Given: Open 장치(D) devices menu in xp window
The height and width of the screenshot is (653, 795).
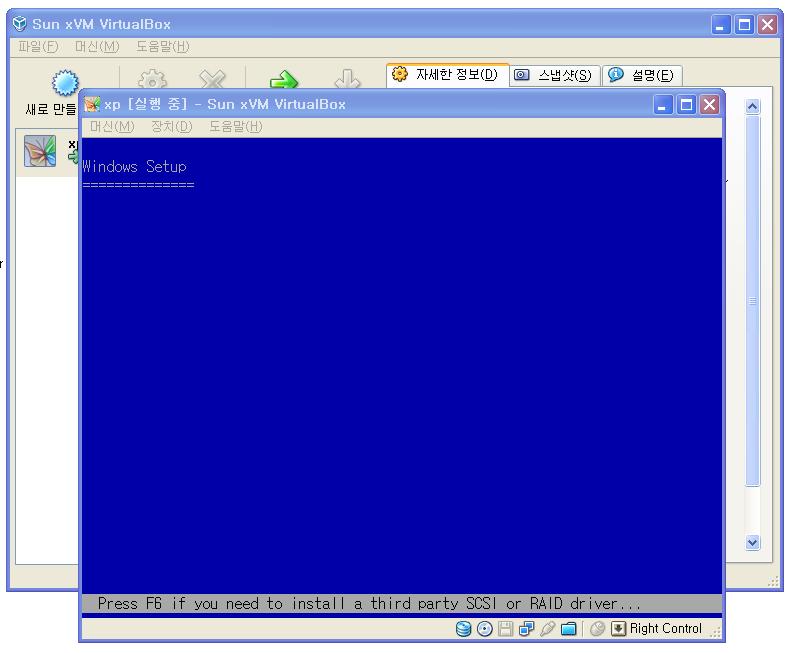Looking at the screenshot, I should tap(171, 126).
